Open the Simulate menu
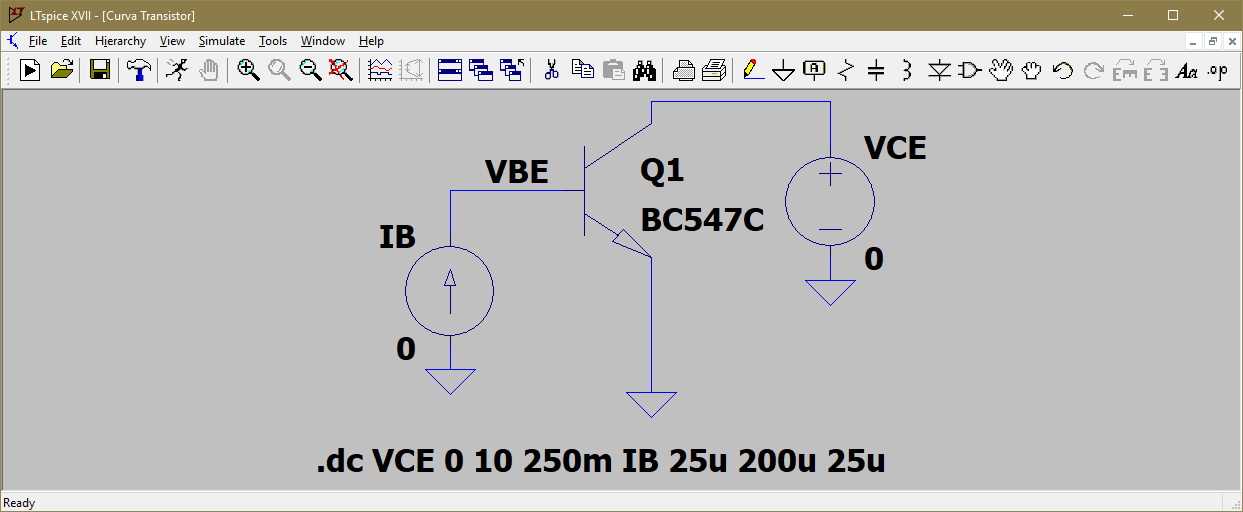The width and height of the screenshot is (1243, 512). (x=221, y=41)
